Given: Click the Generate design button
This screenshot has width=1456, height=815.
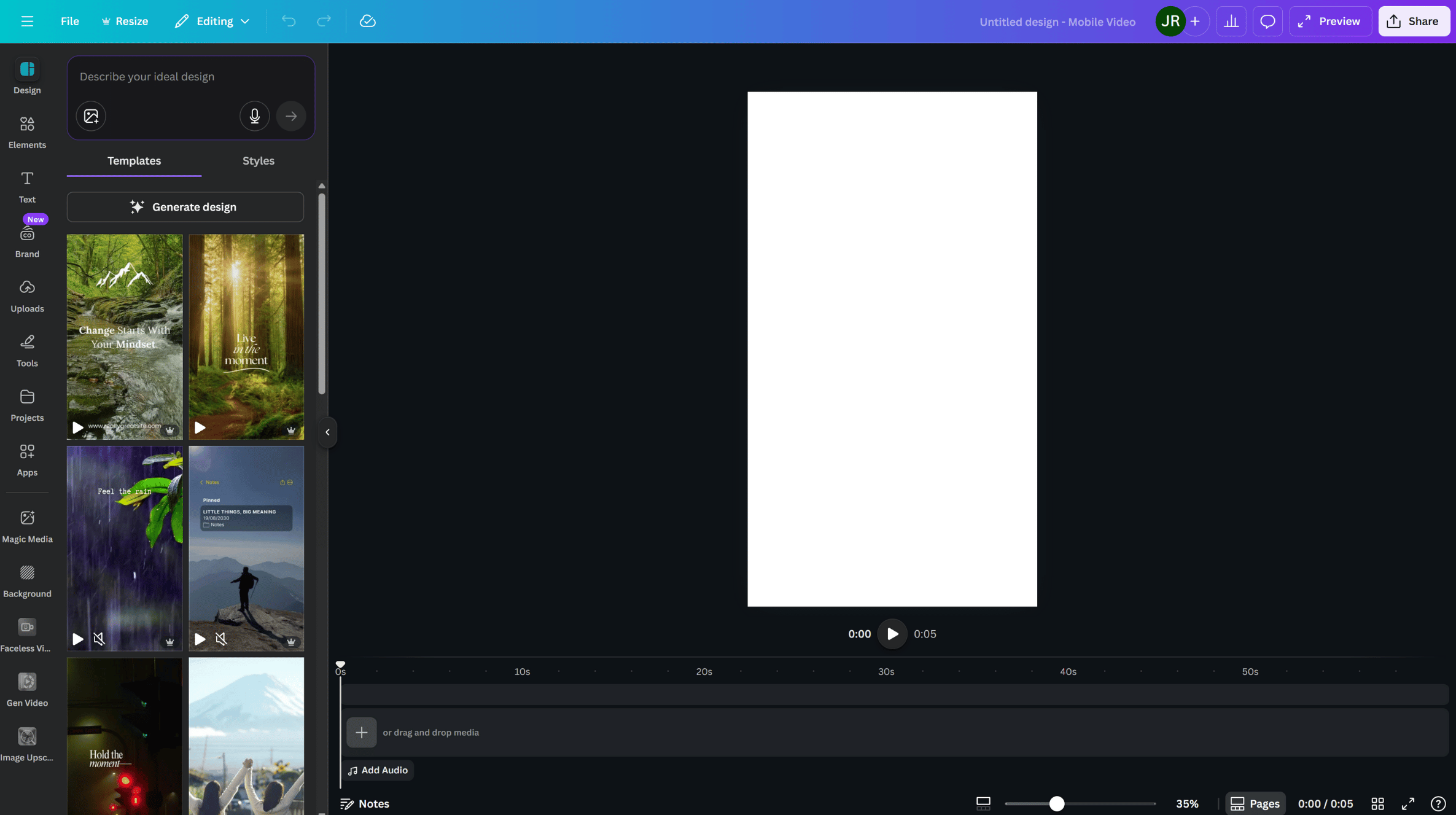Looking at the screenshot, I should coord(185,207).
